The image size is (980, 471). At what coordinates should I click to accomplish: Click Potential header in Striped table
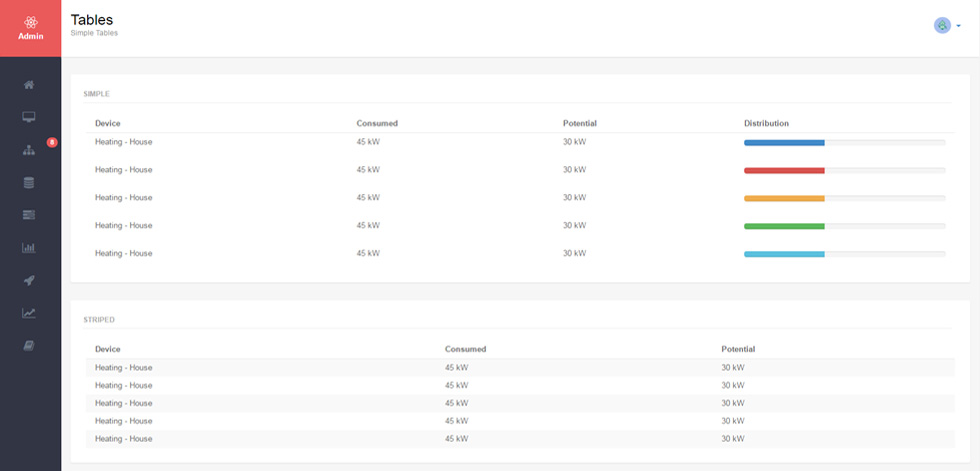click(738, 349)
